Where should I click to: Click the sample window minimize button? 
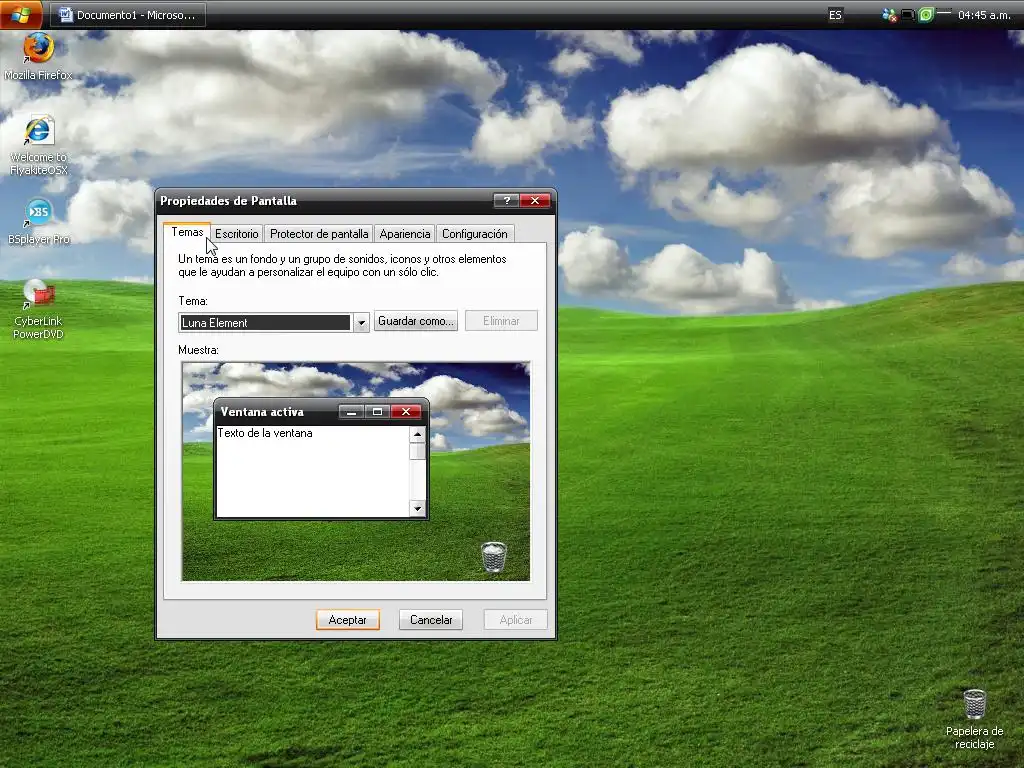tap(351, 412)
